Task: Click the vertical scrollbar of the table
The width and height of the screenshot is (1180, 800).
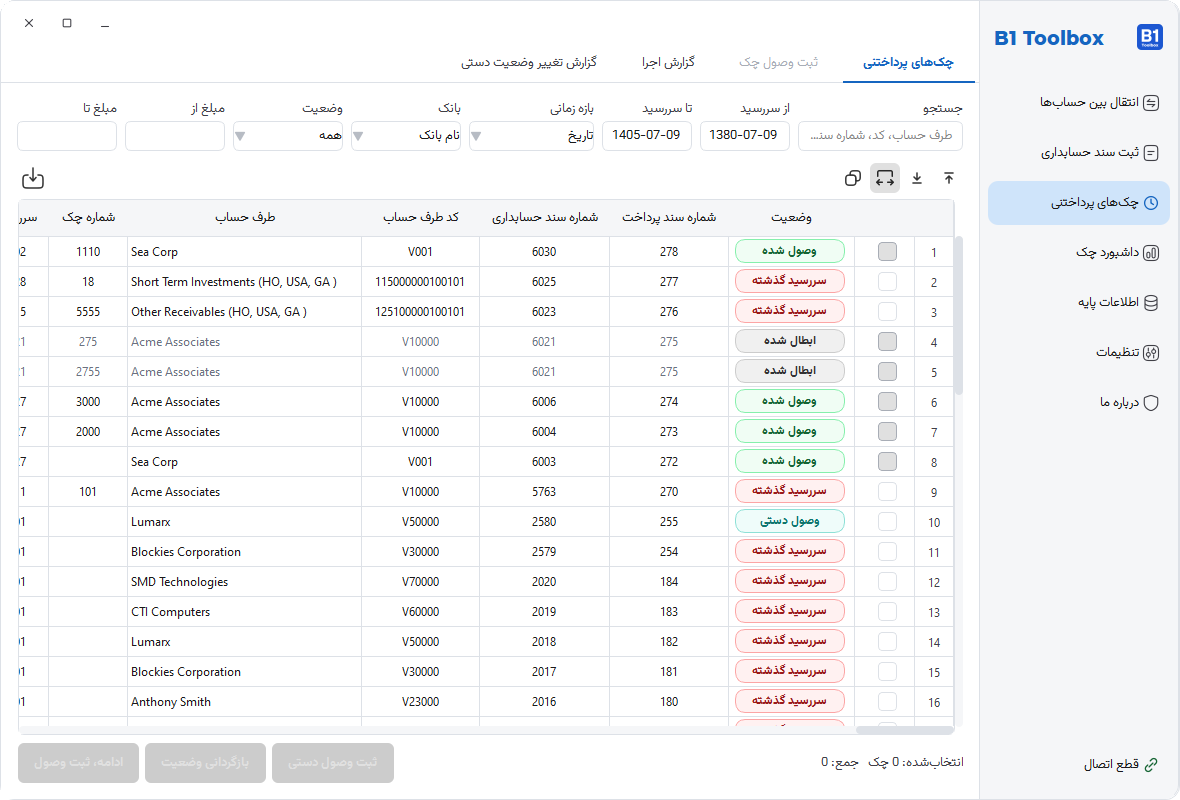Action: coord(958,316)
